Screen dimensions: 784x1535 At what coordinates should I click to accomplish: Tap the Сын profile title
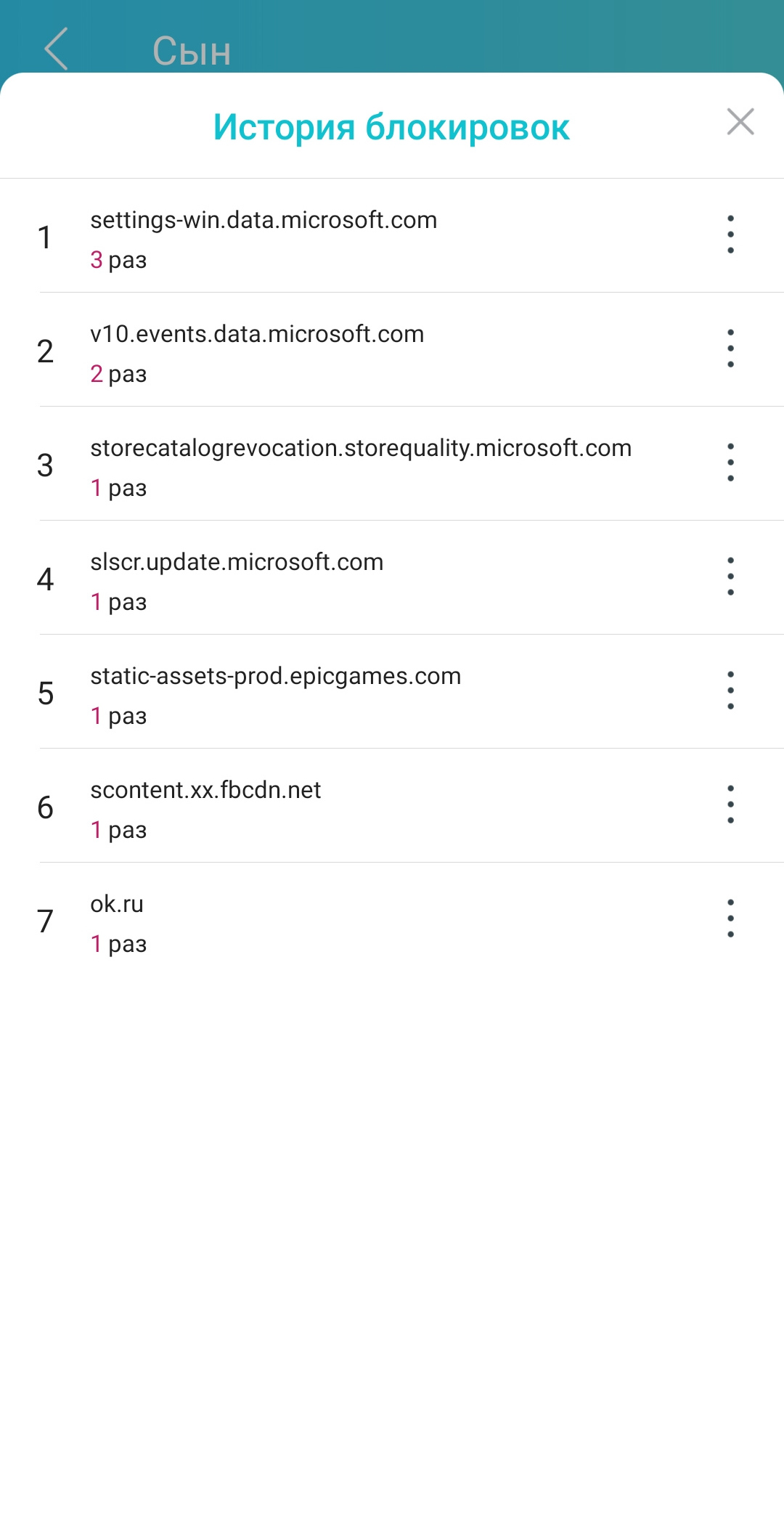click(192, 52)
